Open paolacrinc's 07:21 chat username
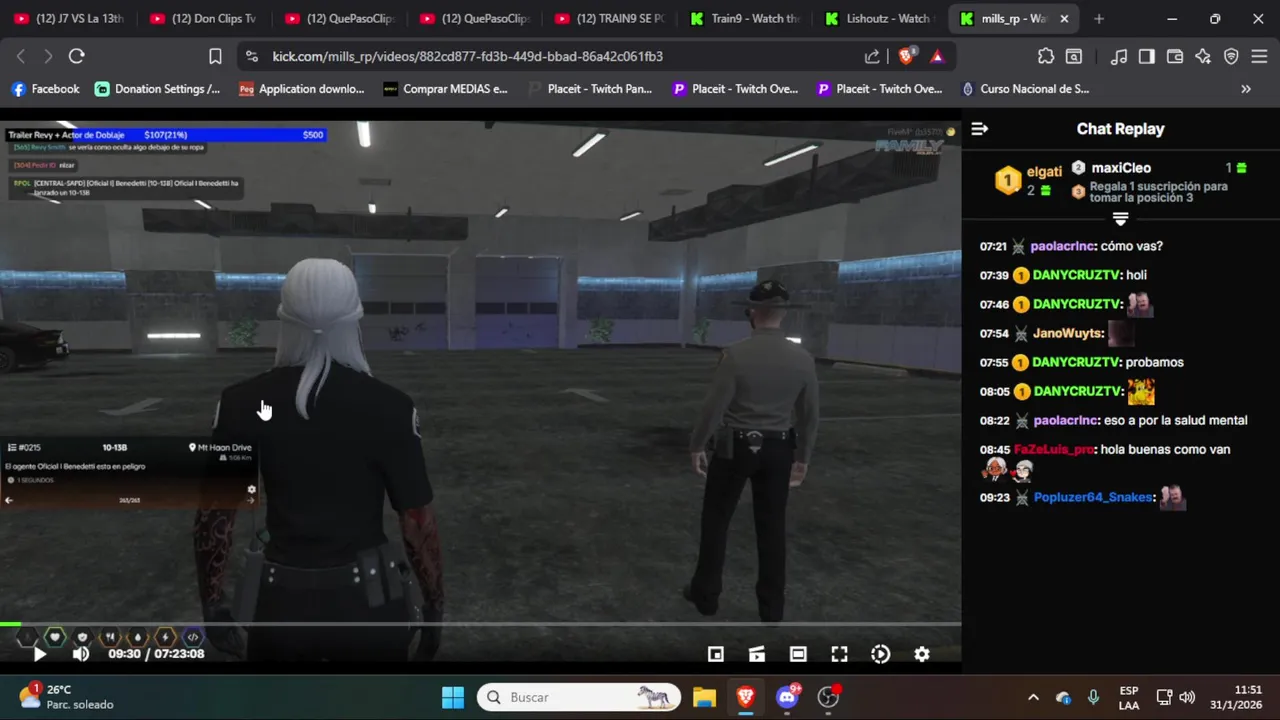 (1063, 246)
